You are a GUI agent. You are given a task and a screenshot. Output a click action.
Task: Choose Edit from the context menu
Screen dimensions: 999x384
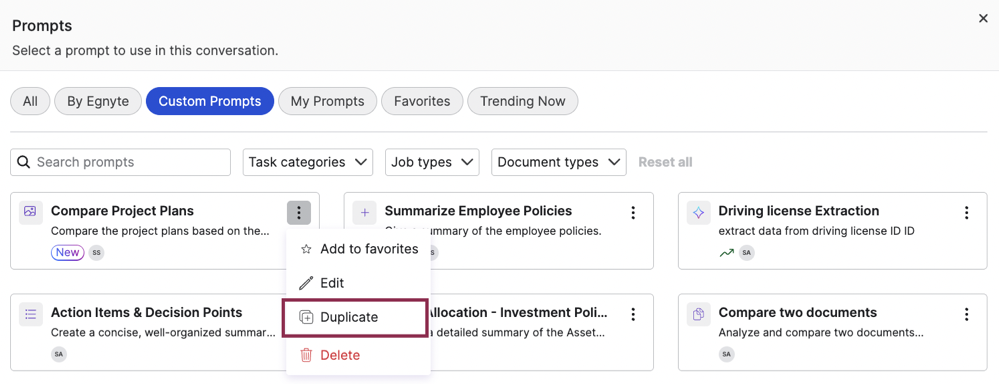click(x=358, y=283)
